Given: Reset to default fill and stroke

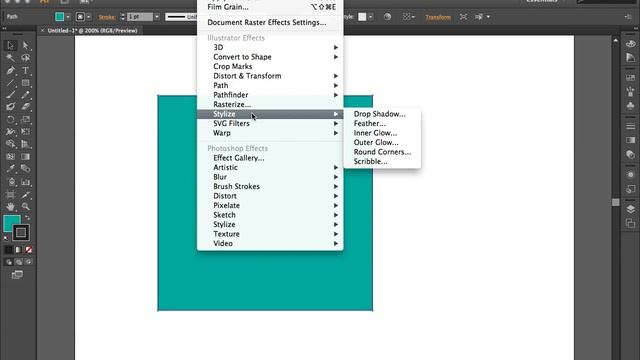Looking at the screenshot, I should point(7,238).
